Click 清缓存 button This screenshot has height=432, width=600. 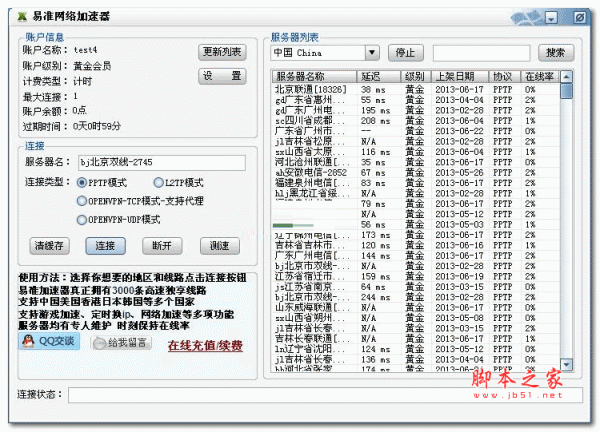[x=49, y=246]
